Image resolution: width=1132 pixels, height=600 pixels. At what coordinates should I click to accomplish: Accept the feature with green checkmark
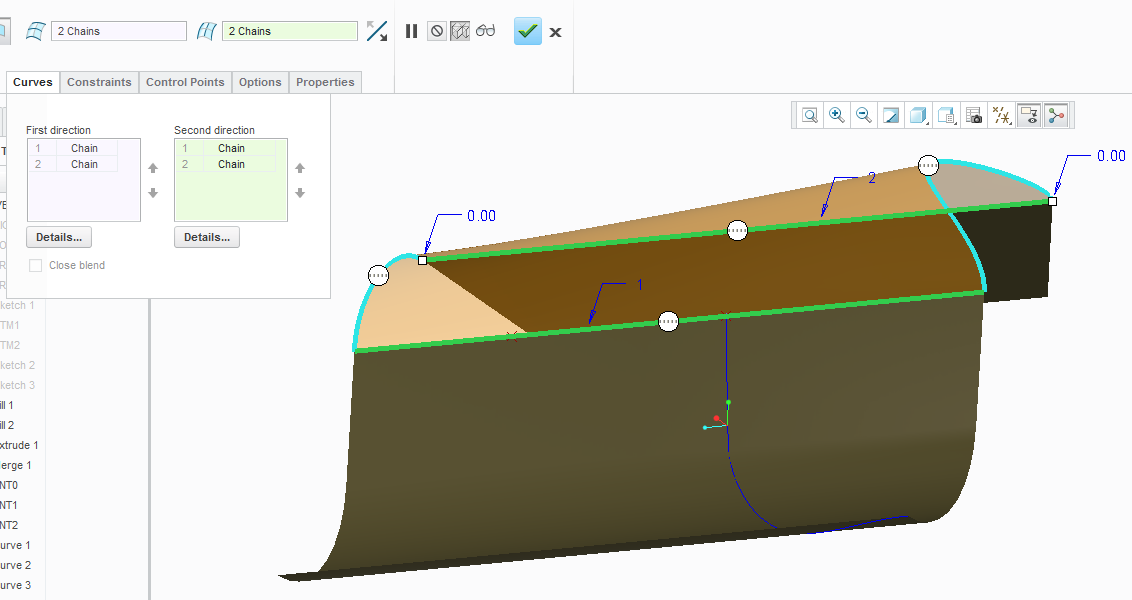tap(528, 31)
